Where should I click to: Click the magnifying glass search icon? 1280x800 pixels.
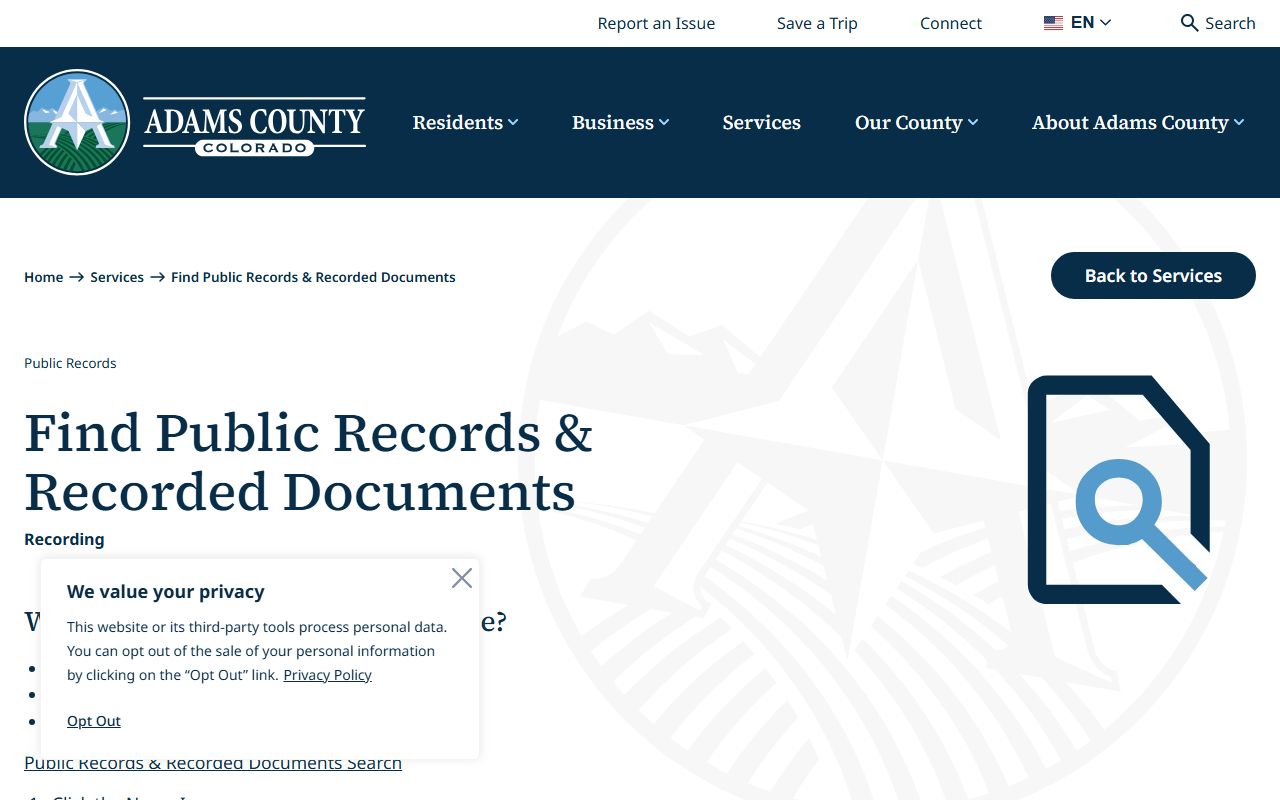click(x=1189, y=23)
